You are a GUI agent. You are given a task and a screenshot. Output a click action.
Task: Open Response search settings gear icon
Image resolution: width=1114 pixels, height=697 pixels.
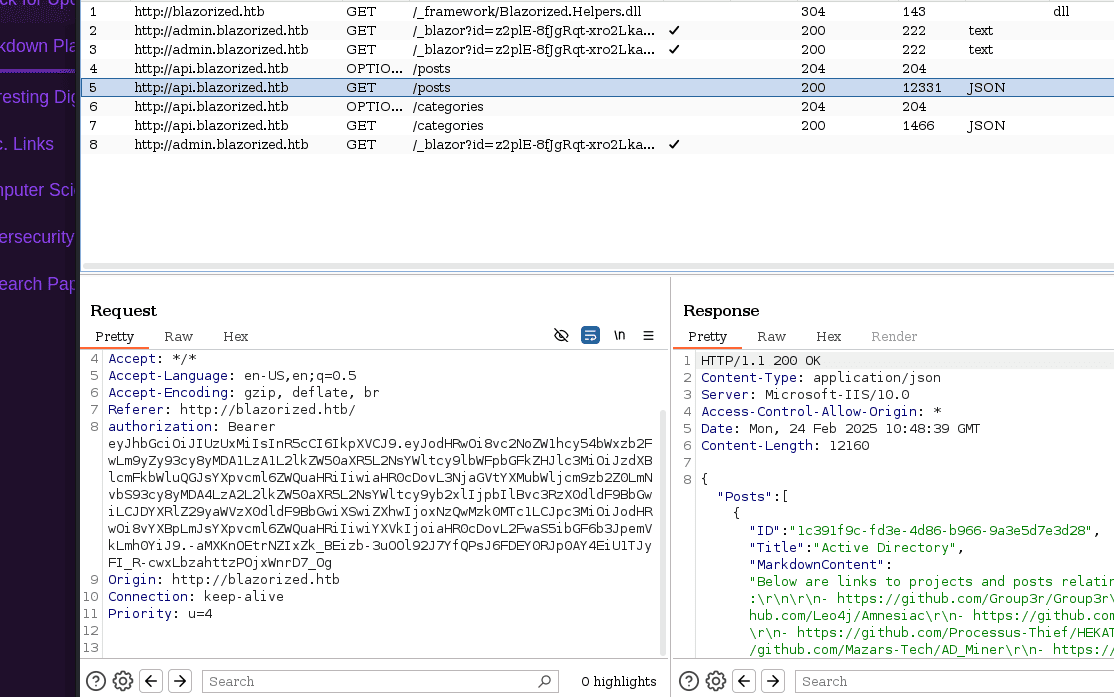pyautogui.click(x=716, y=681)
